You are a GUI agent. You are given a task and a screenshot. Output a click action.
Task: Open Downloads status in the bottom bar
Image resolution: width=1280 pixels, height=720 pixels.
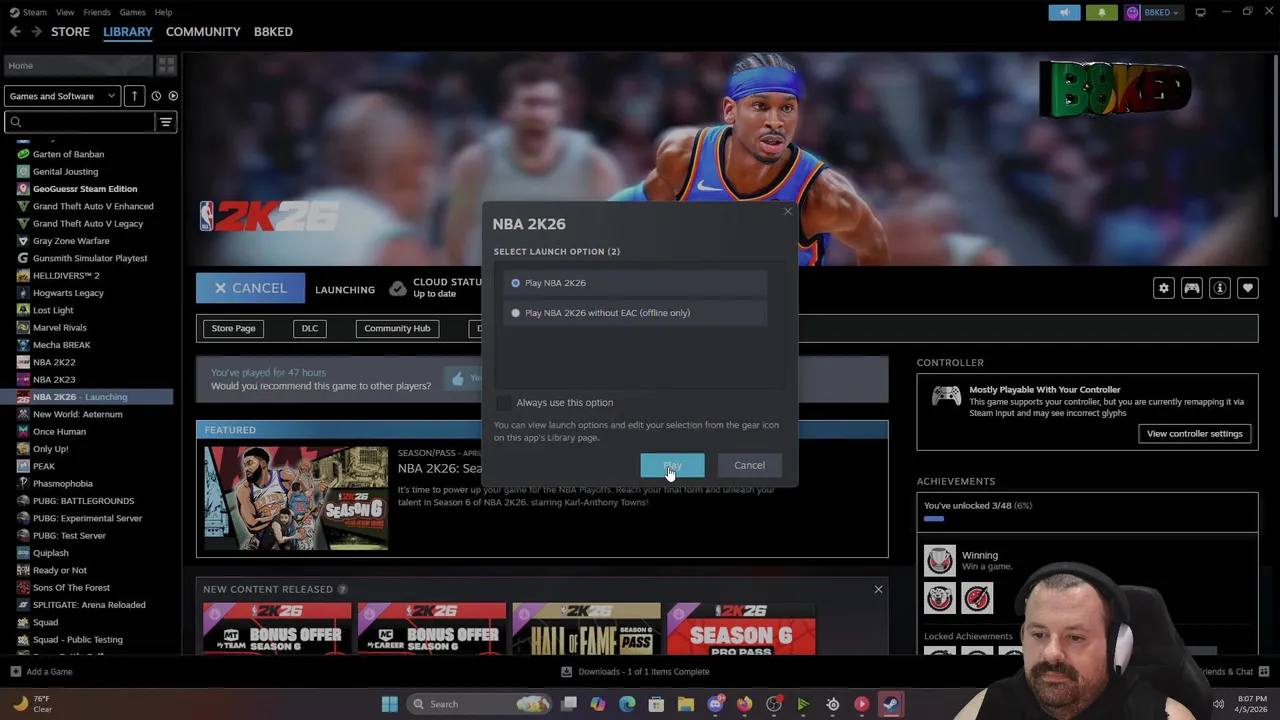click(635, 672)
